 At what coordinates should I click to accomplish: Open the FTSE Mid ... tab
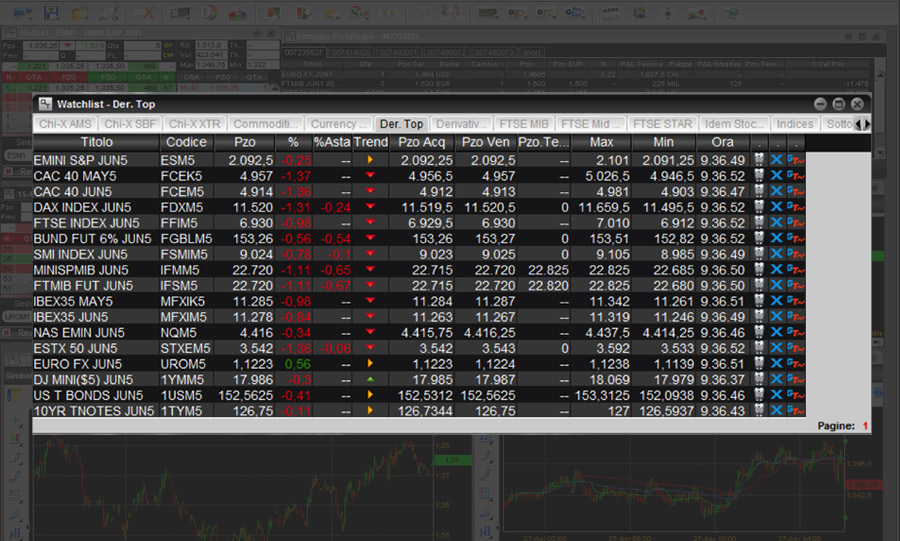pos(591,124)
